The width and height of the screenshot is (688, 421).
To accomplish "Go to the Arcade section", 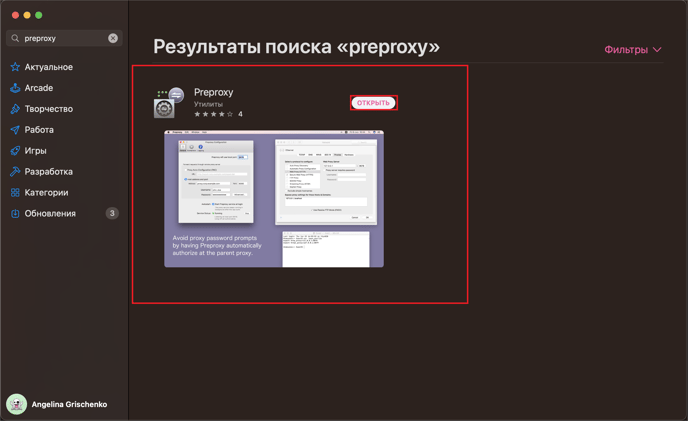I will point(39,88).
